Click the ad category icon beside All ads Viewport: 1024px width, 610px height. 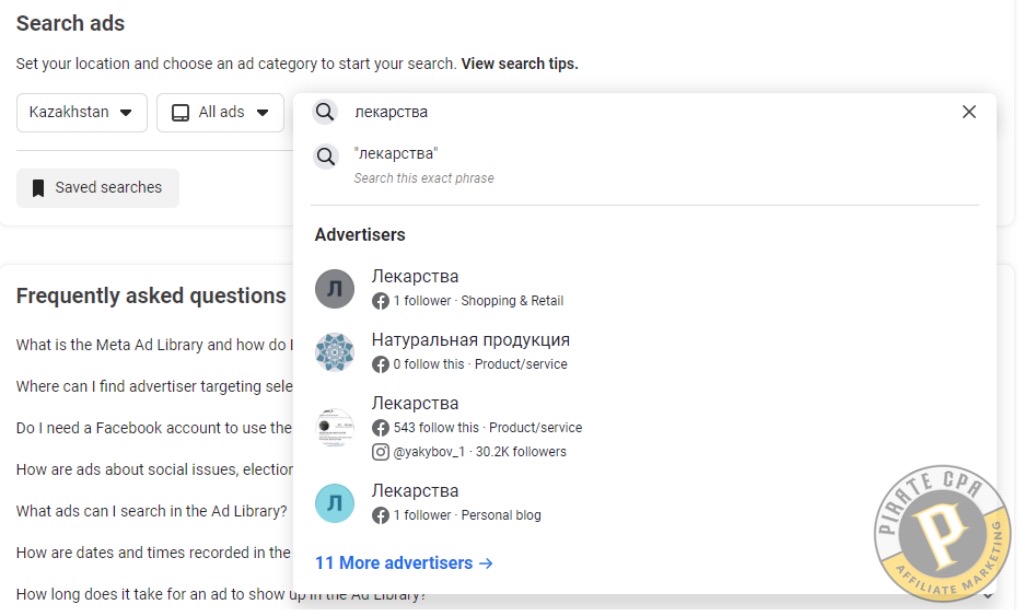(180, 112)
